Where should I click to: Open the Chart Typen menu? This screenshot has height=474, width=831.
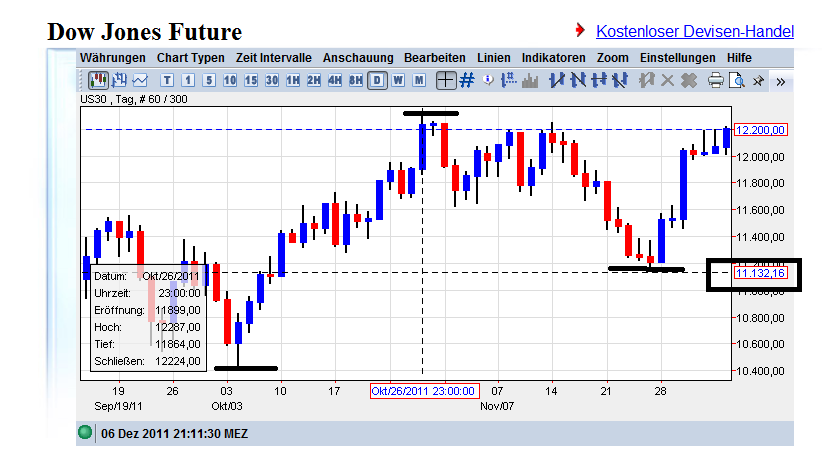pyautogui.click(x=191, y=57)
